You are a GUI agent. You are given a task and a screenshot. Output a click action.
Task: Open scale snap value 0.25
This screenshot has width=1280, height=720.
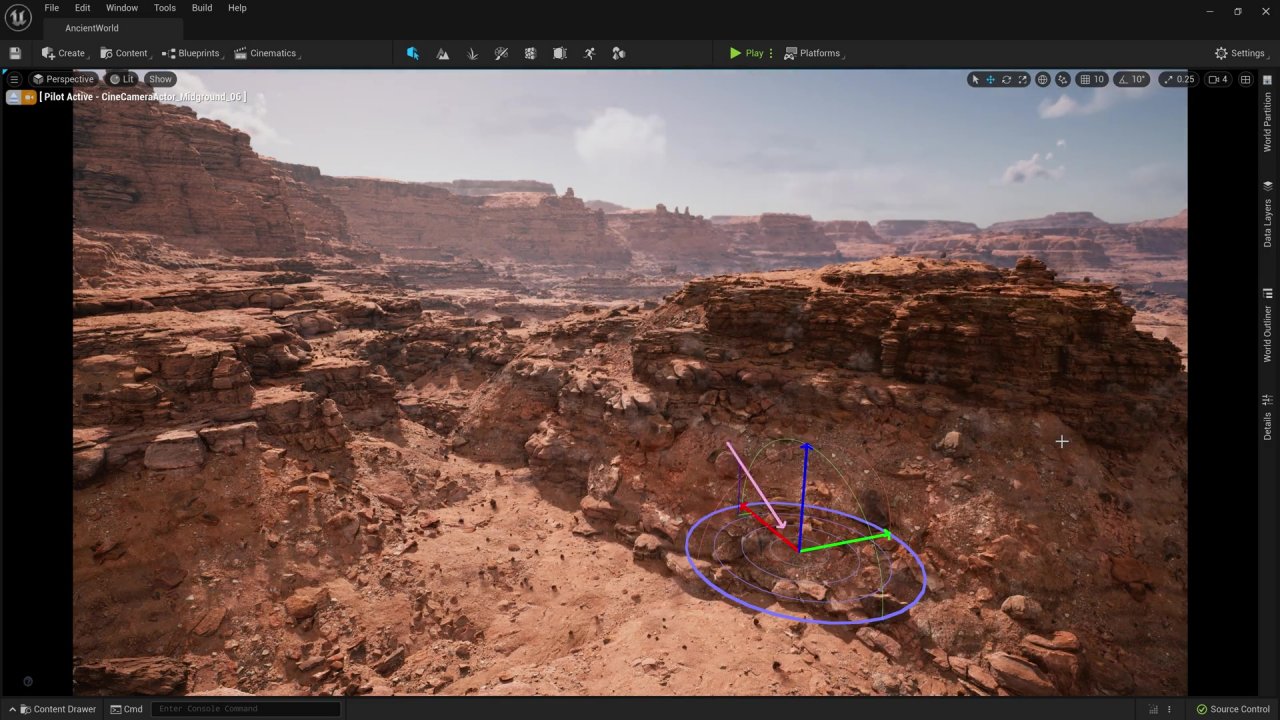[1185, 79]
